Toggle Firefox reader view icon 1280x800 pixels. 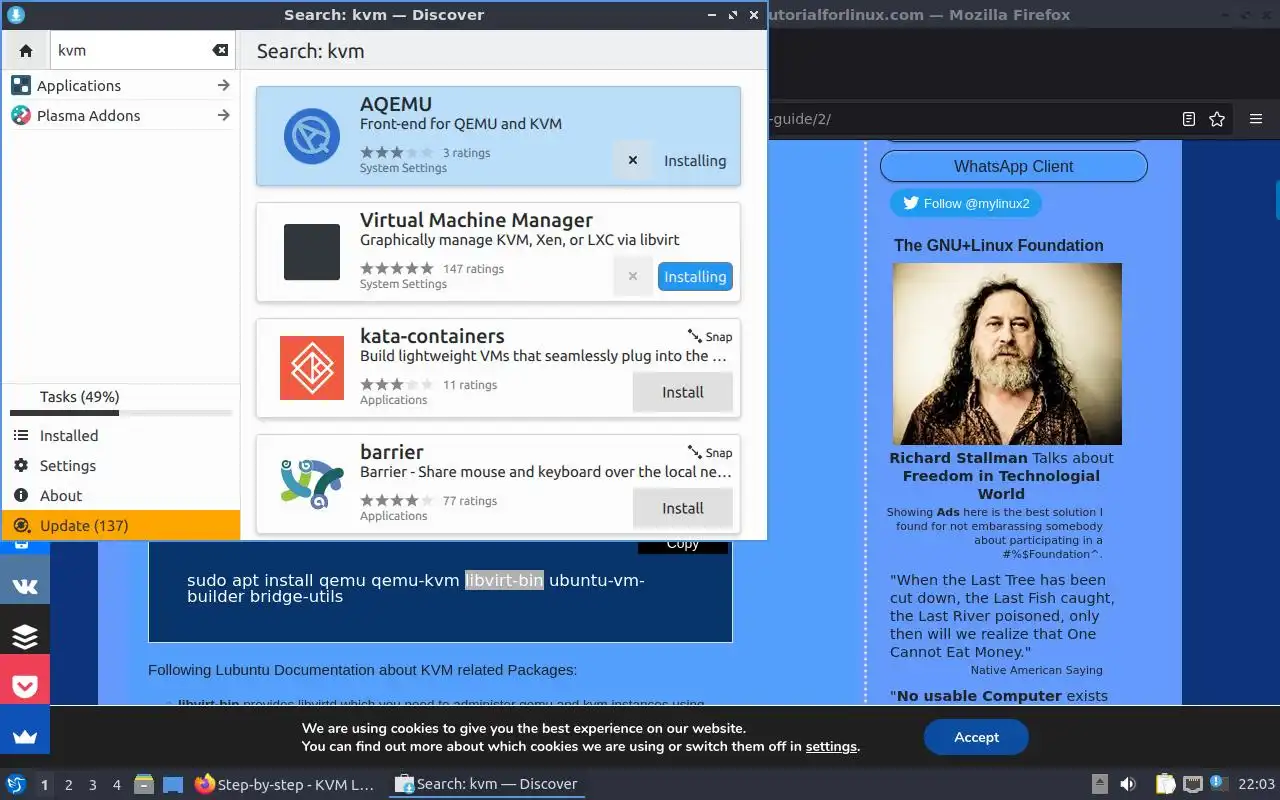(1189, 119)
